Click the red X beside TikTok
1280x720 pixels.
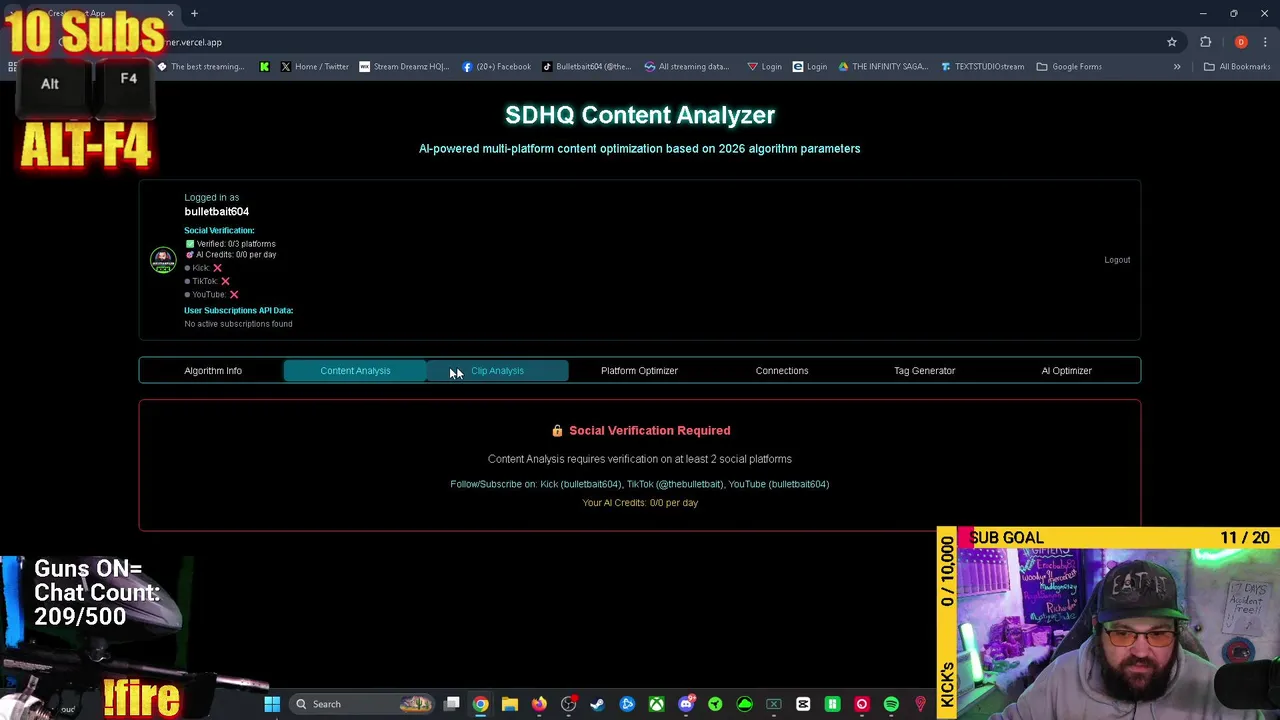click(x=225, y=281)
